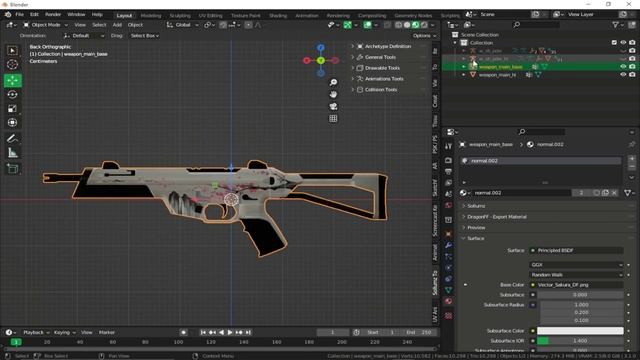Image resolution: width=640 pixels, height=360 pixels.
Task: Toggle camera view with the camera icon
Action: click(x=333, y=107)
